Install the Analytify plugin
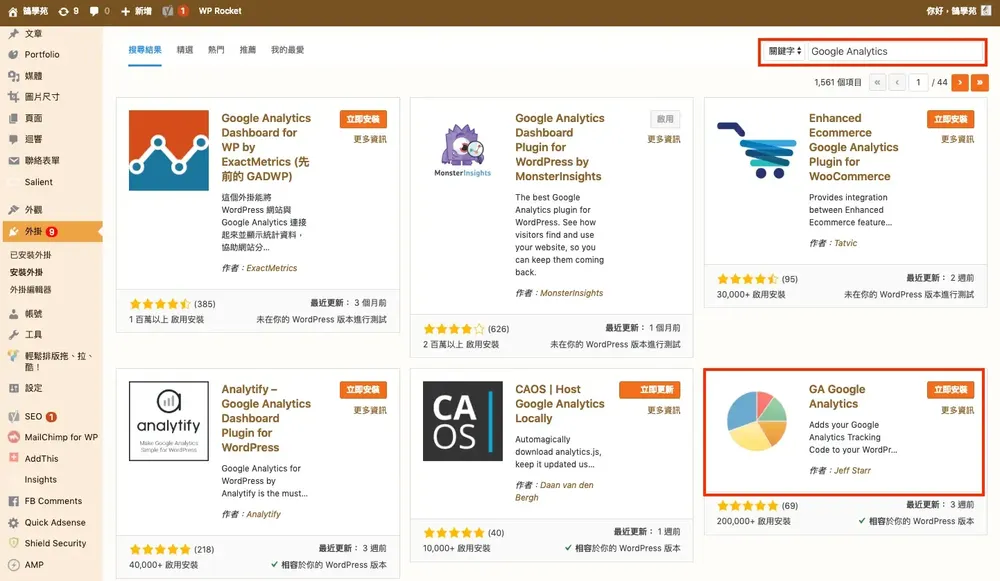Image resolution: width=1000 pixels, height=581 pixels. pyautogui.click(x=363, y=390)
